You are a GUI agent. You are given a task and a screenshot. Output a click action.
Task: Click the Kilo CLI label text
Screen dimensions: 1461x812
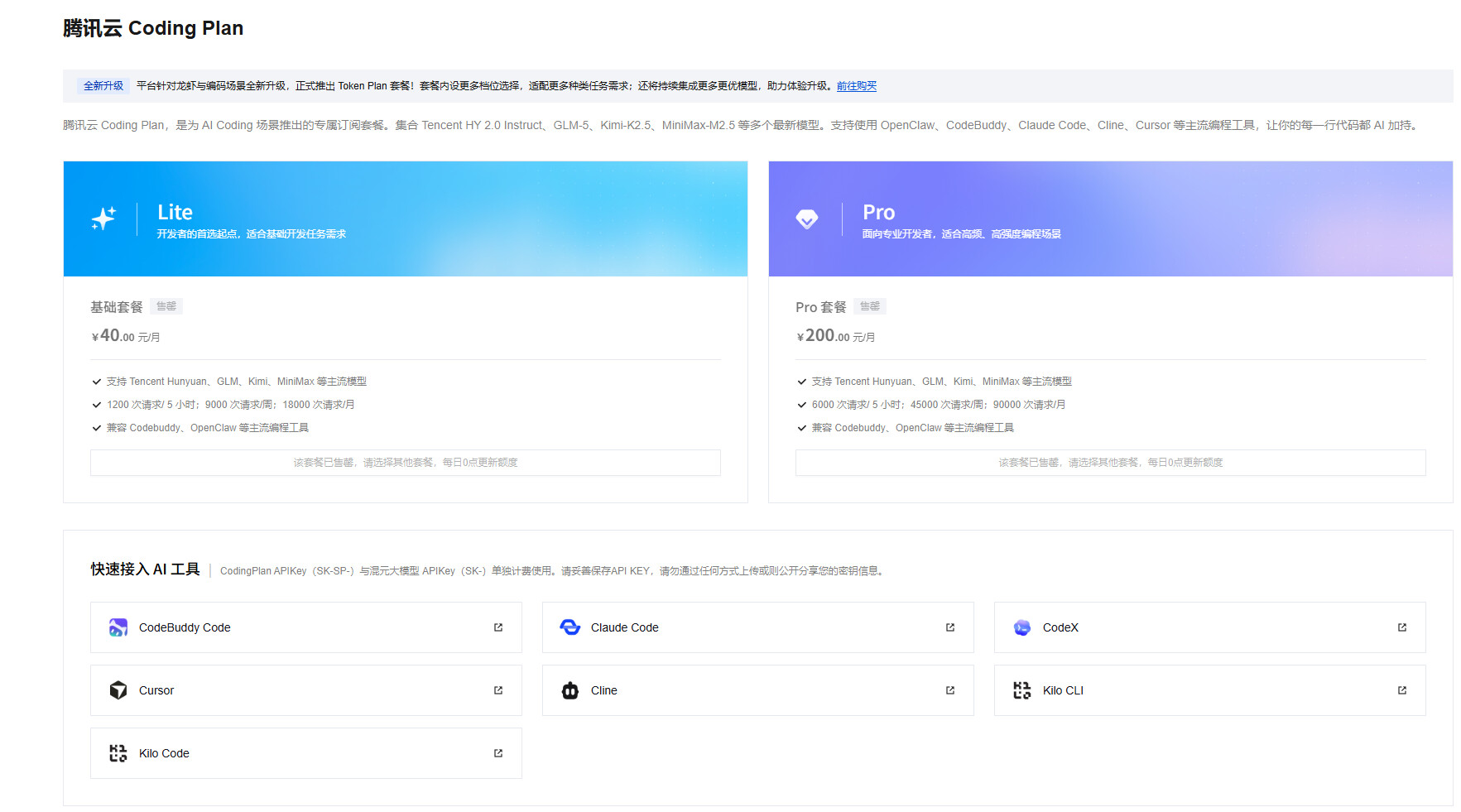click(x=1063, y=690)
